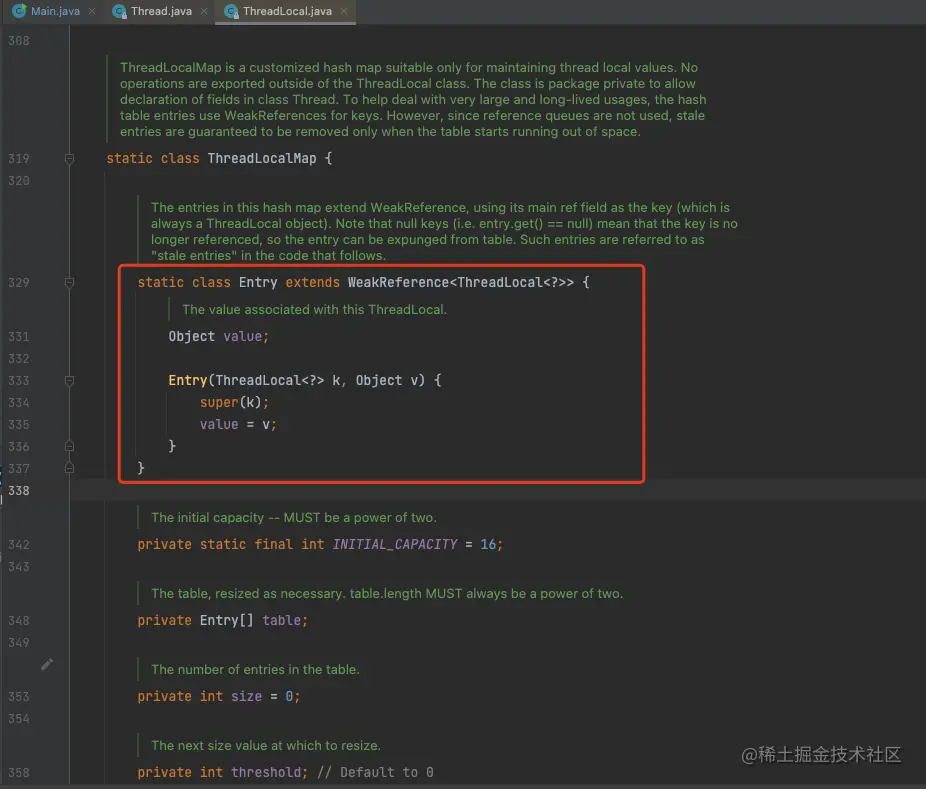
Task: Click the 'ThreadLocal<?> k' parameter on line 333
Action: click(x=278, y=380)
